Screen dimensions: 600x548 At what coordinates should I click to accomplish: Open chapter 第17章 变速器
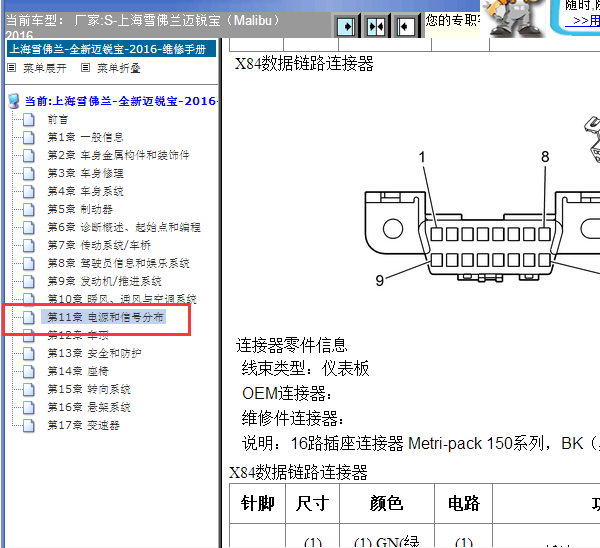coord(83,425)
